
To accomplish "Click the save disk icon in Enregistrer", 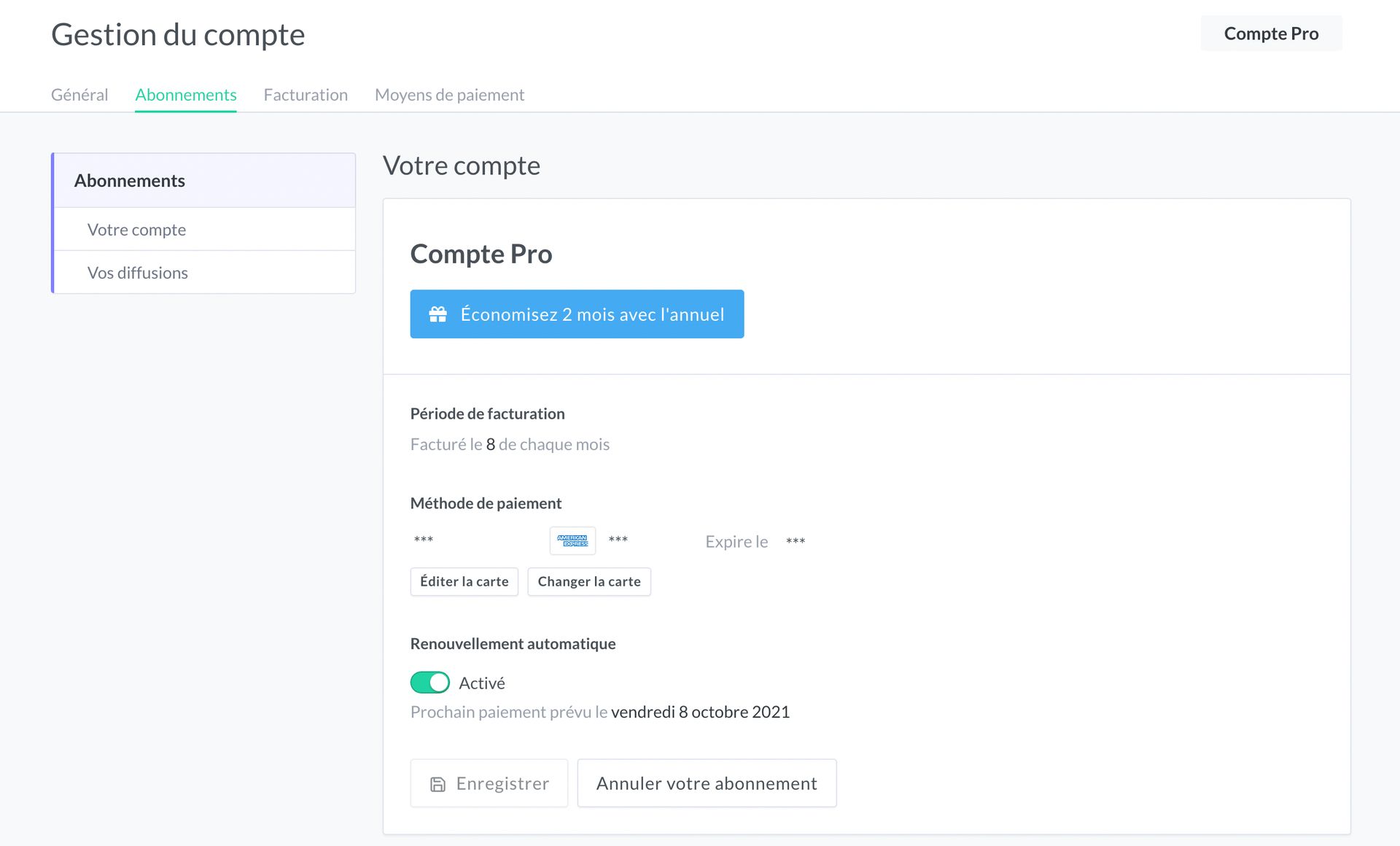I will click(437, 783).
